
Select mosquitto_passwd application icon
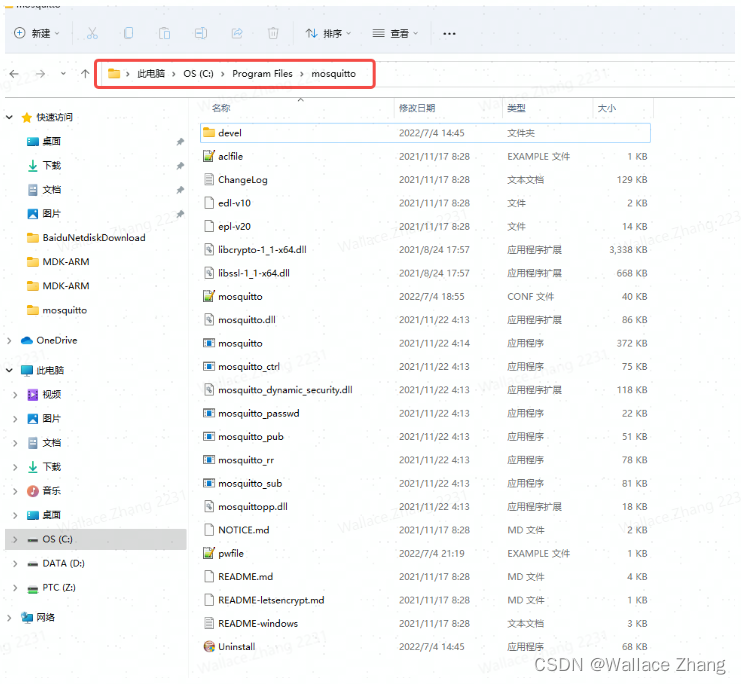[209, 414]
